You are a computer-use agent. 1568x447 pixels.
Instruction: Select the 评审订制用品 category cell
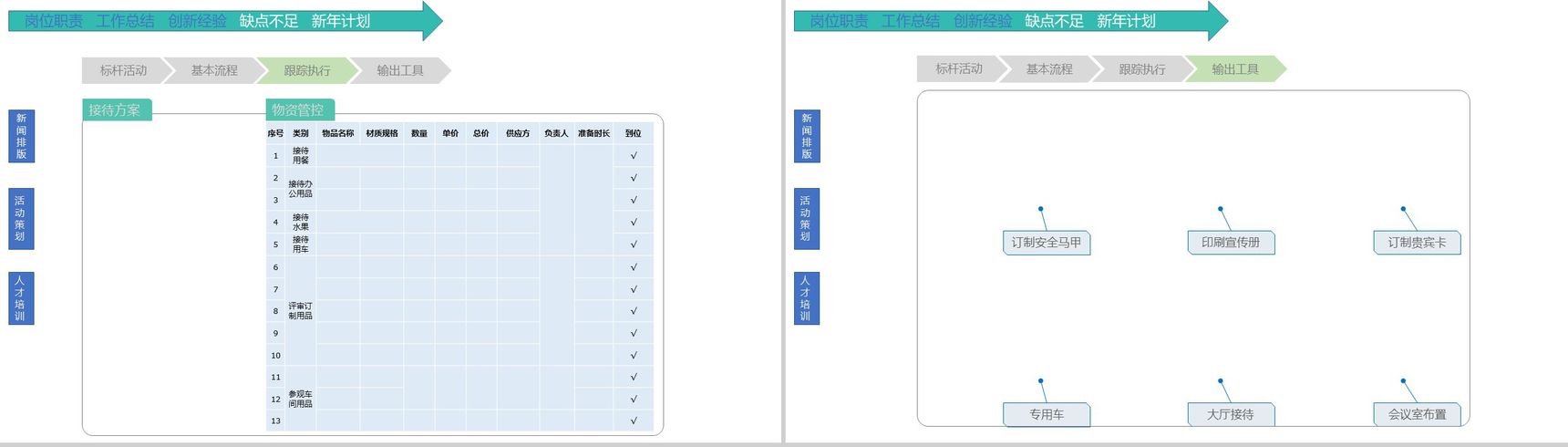301,311
